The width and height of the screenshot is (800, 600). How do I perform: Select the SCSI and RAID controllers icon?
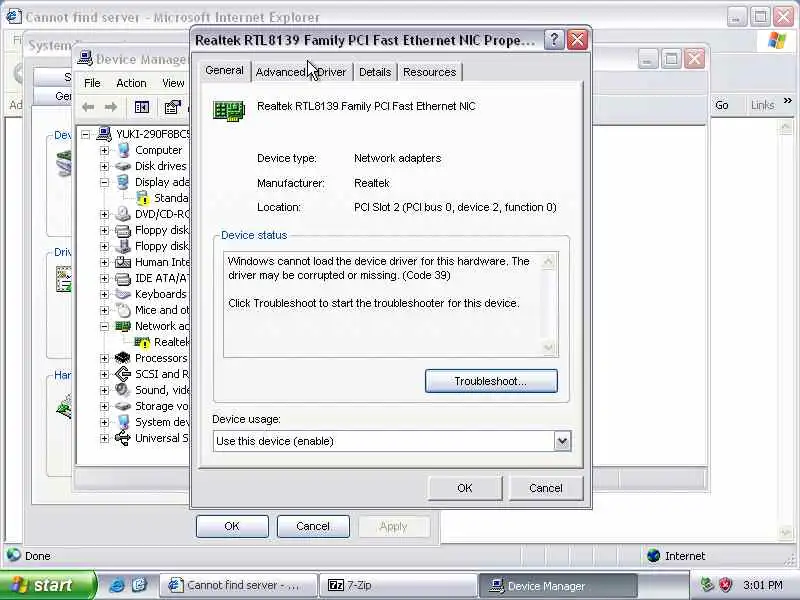pos(123,374)
